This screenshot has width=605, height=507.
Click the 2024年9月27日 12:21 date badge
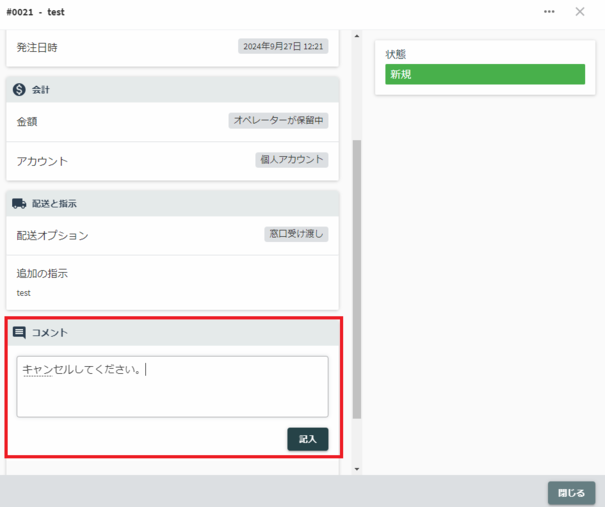click(x=283, y=46)
